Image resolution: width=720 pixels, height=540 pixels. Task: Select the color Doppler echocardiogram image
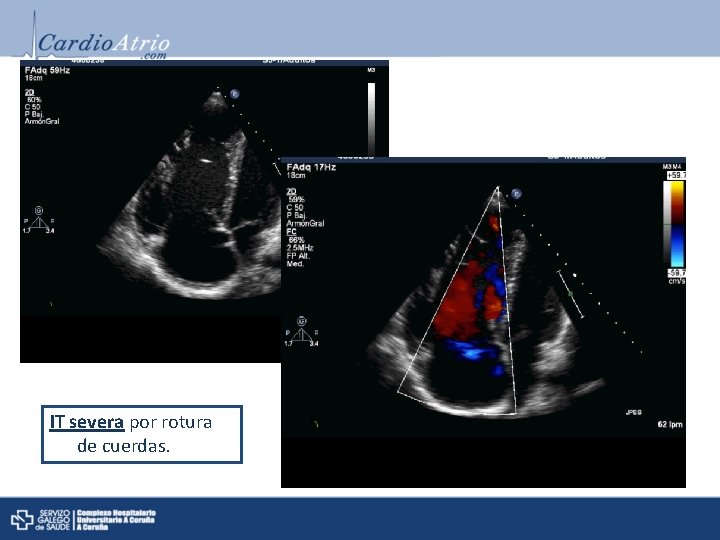[x=483, y=322]
